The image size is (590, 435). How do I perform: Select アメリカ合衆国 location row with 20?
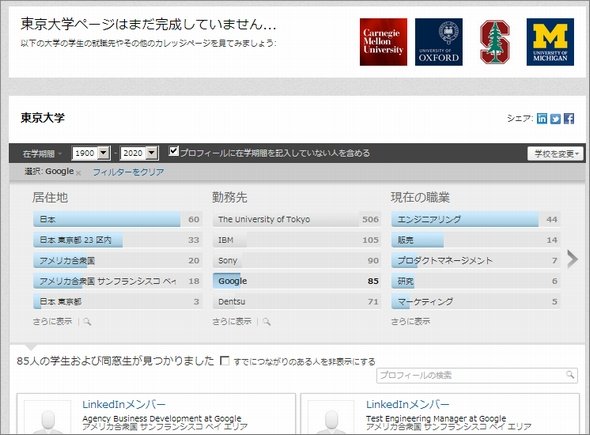point(117,260)
